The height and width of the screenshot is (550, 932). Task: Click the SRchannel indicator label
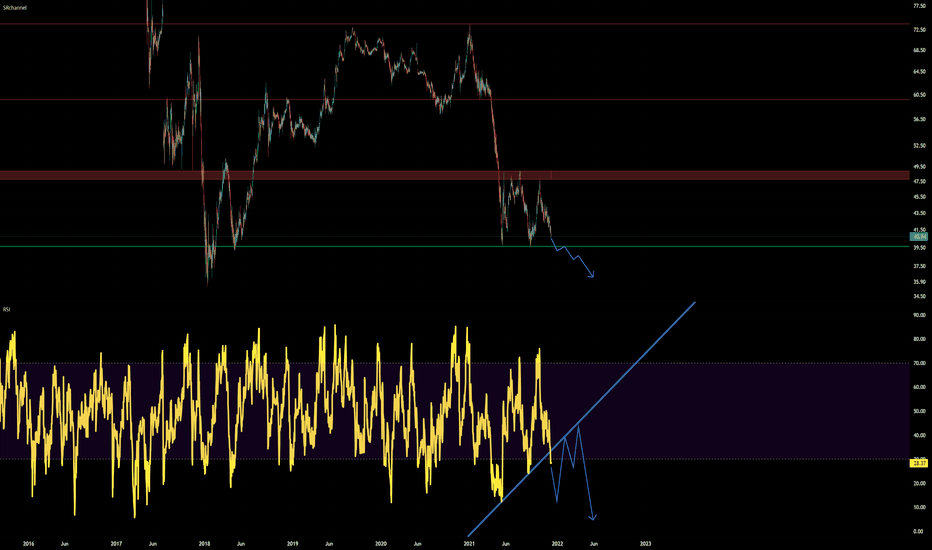[15, 8]
